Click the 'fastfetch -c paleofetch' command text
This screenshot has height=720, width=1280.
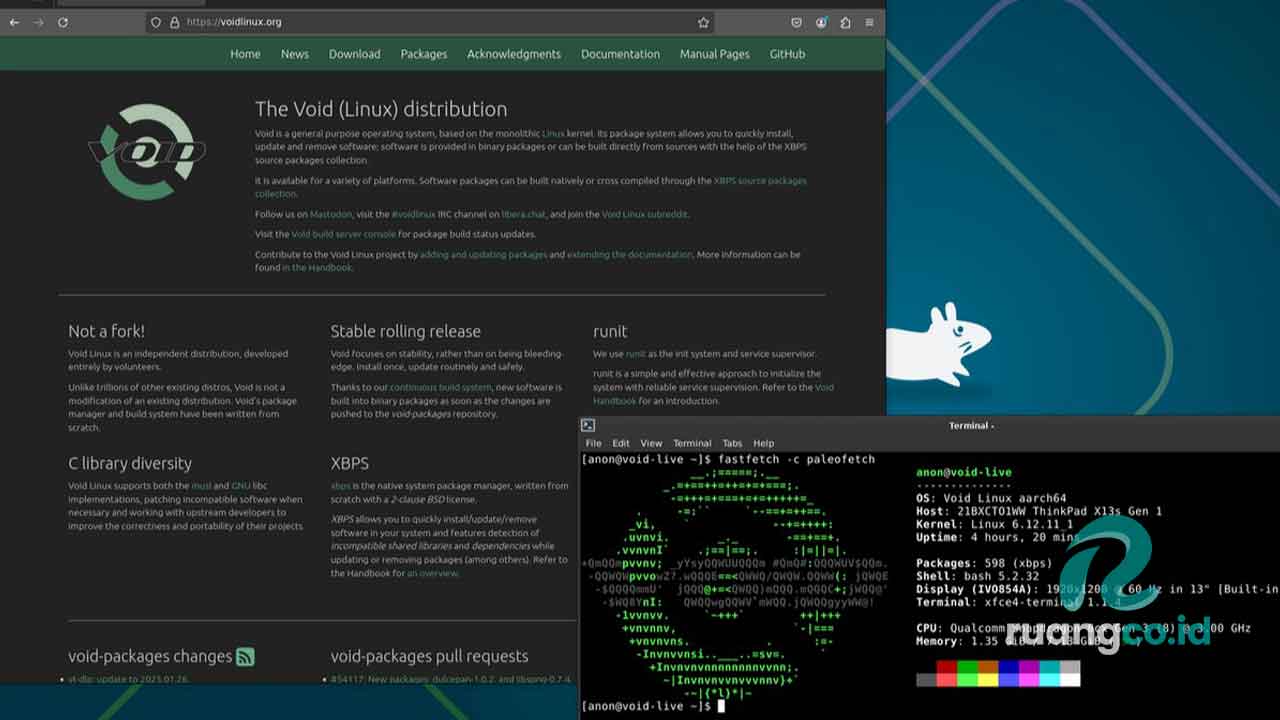coord(796,459)
